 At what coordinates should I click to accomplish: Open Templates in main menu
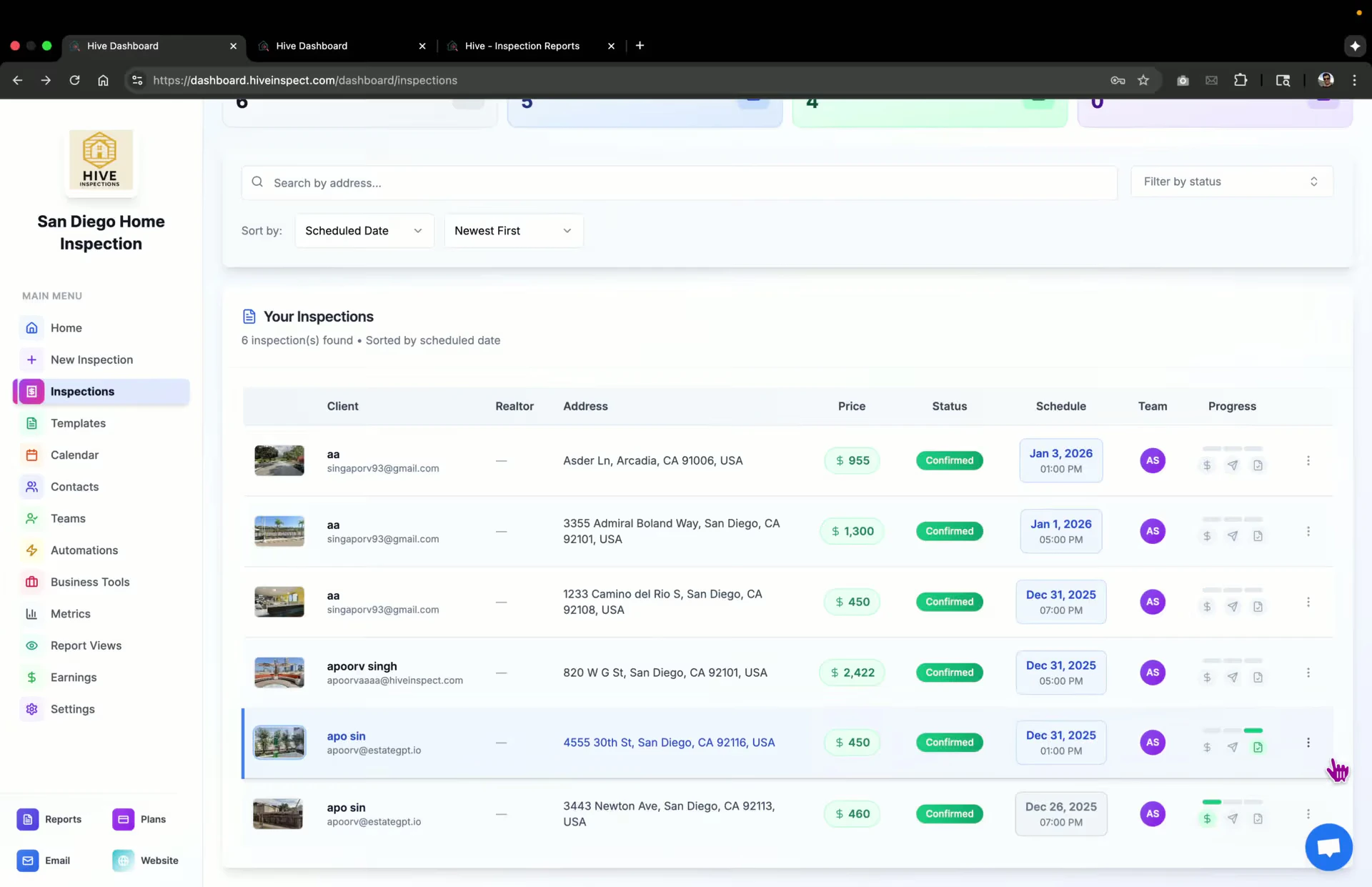[78, 423]
